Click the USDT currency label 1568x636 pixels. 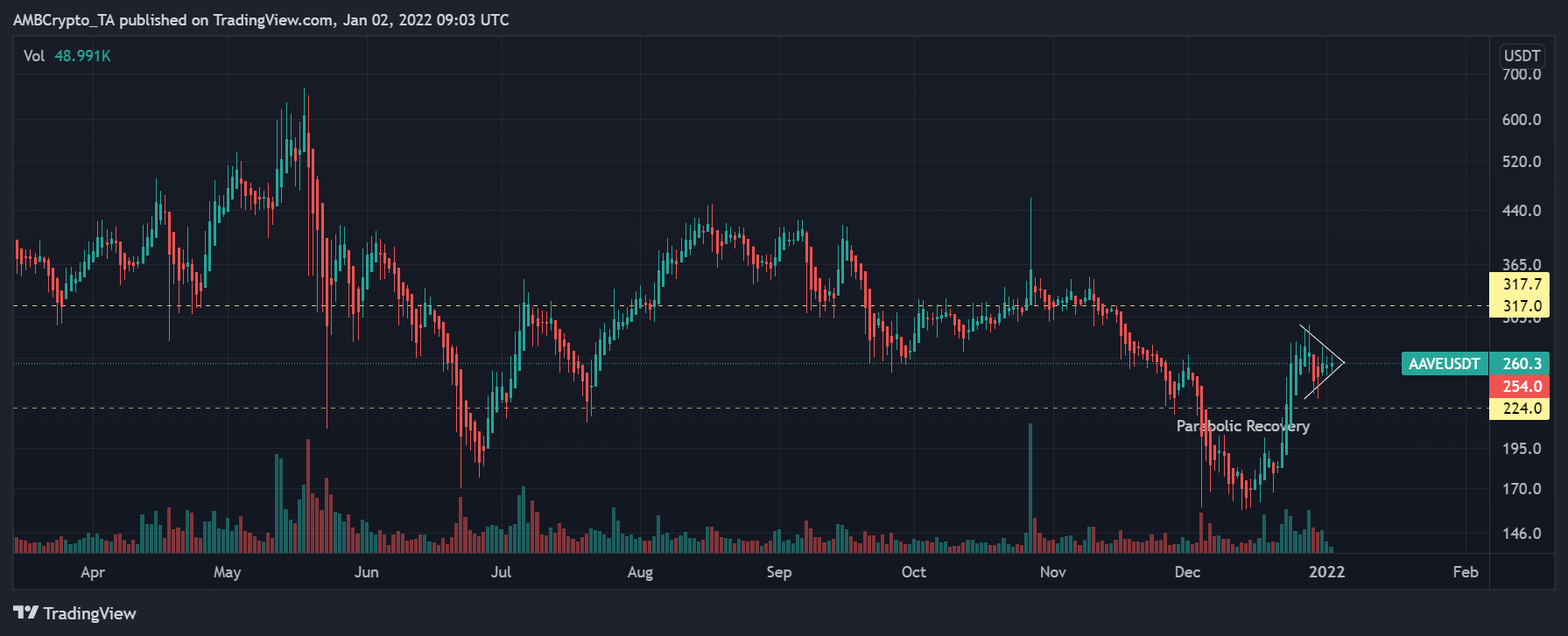point(1522,55)
